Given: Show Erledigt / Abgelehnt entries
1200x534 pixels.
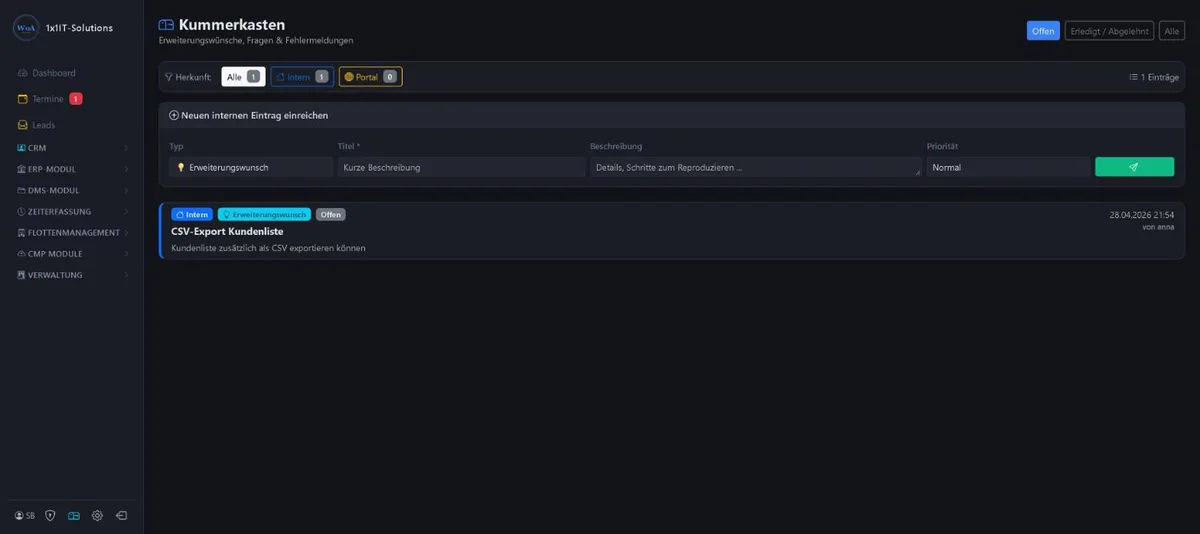Looking at the screenshot, I should tap(1109, 31).
